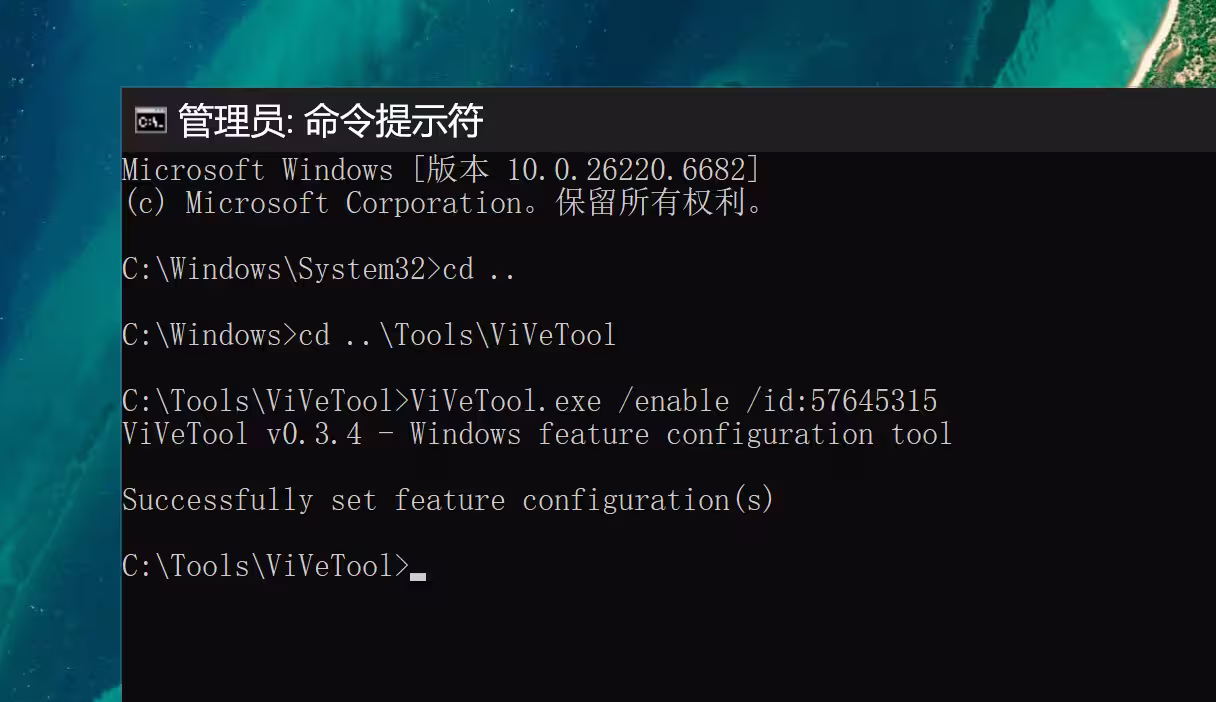Click the '管理员: 命令提示符' window title
The height and width of the screenshot is (702, 1216).
tap(331, 121)
